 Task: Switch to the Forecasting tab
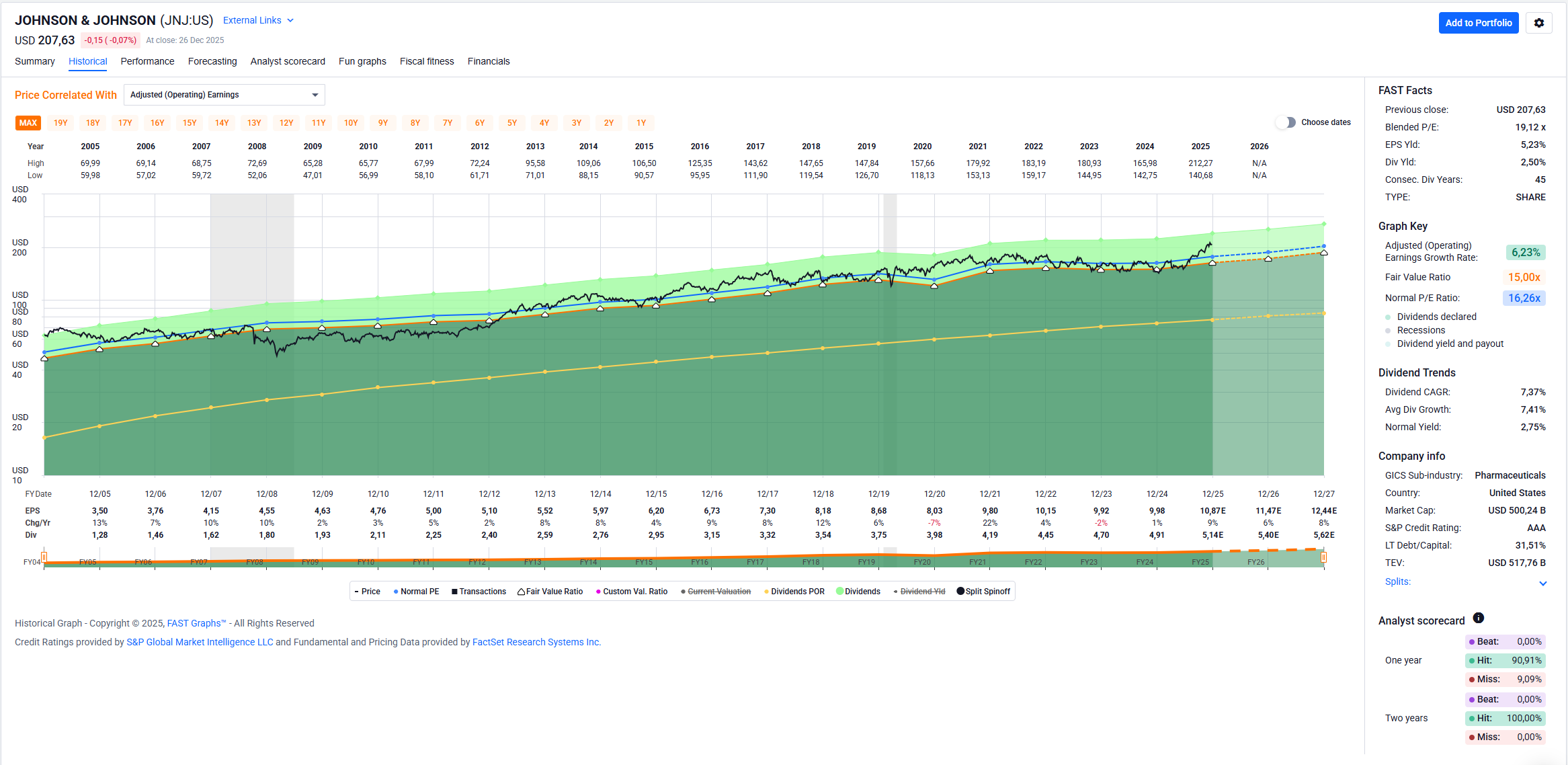click(212, 61)
